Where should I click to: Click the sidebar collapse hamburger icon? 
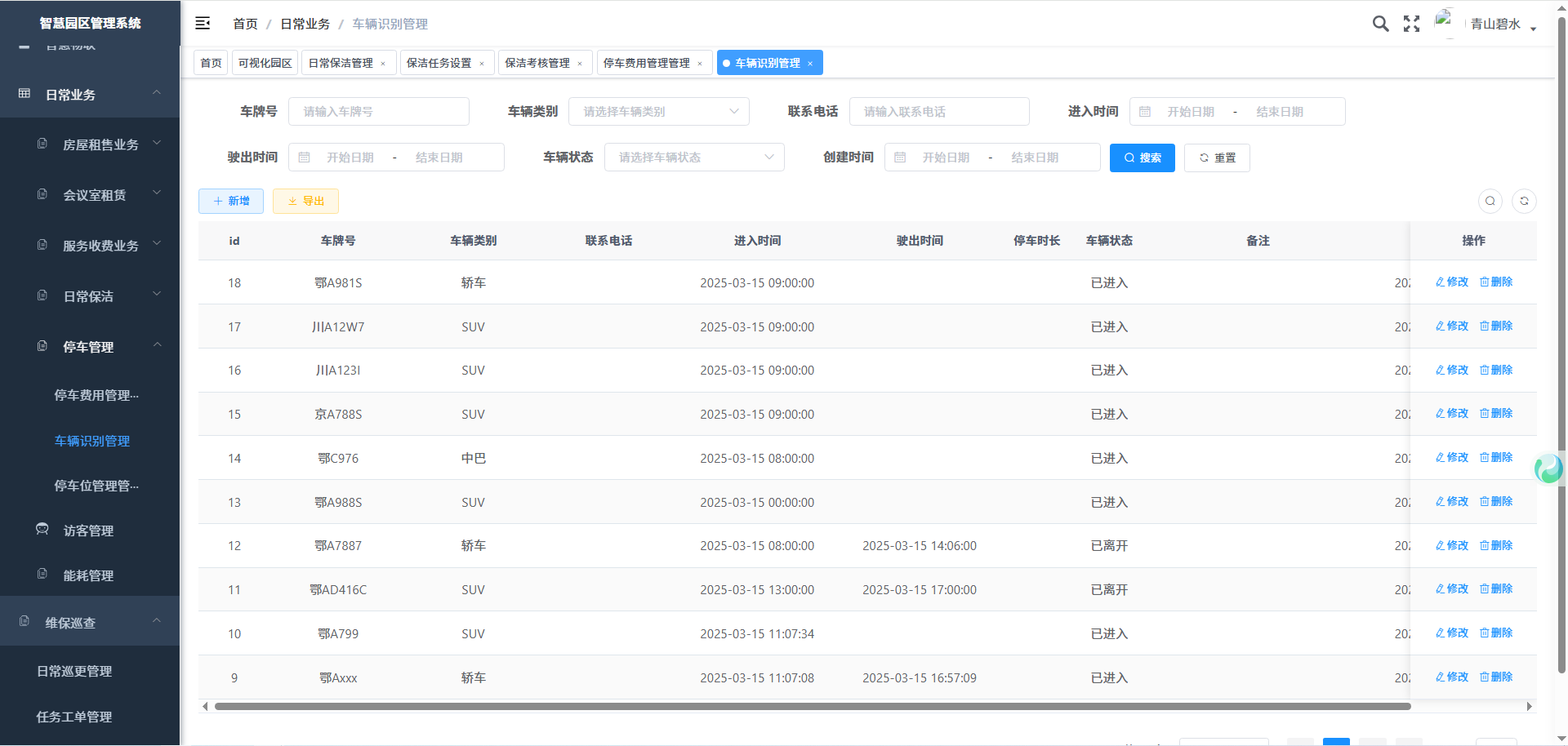tap(203, 24)
